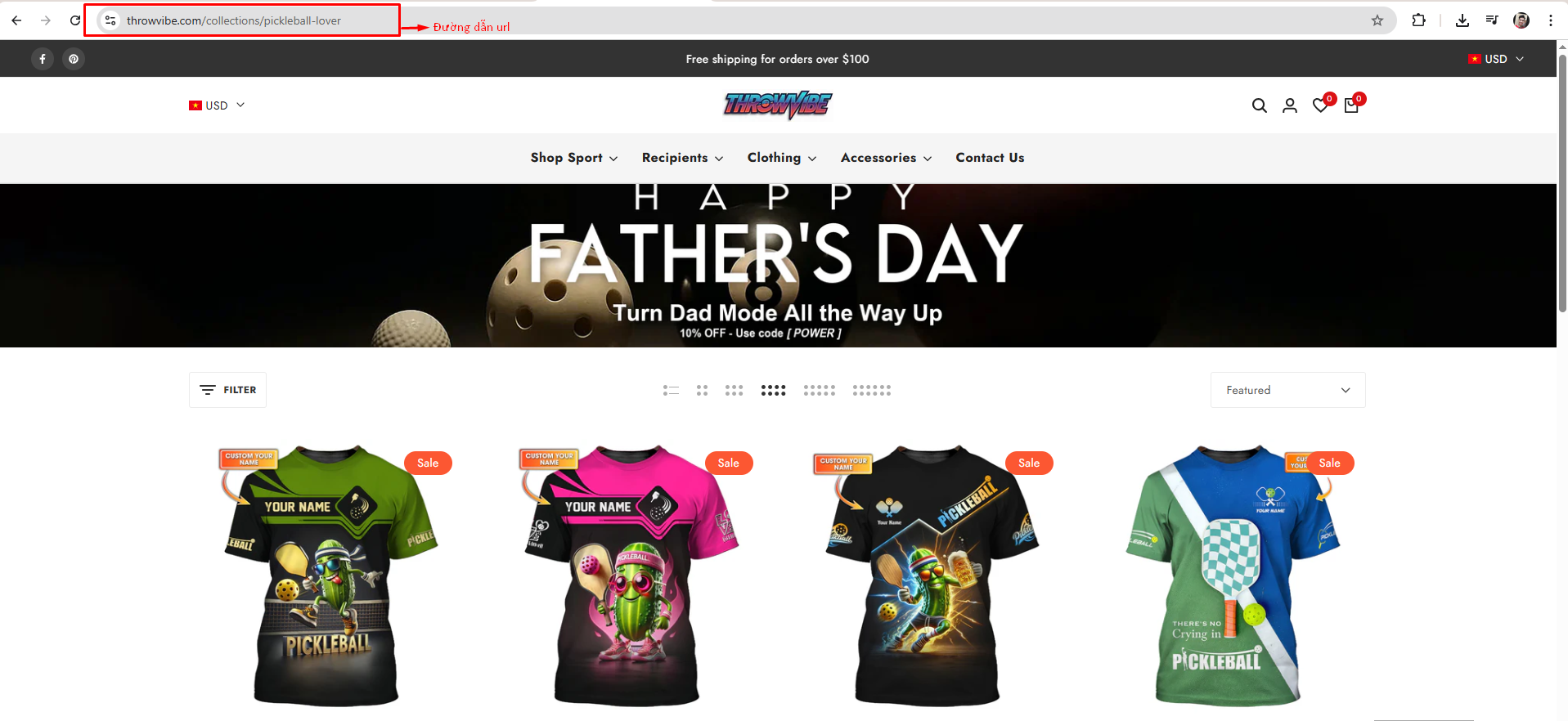
Task: Open the user account icon
Action: (x=1290, y=105)
